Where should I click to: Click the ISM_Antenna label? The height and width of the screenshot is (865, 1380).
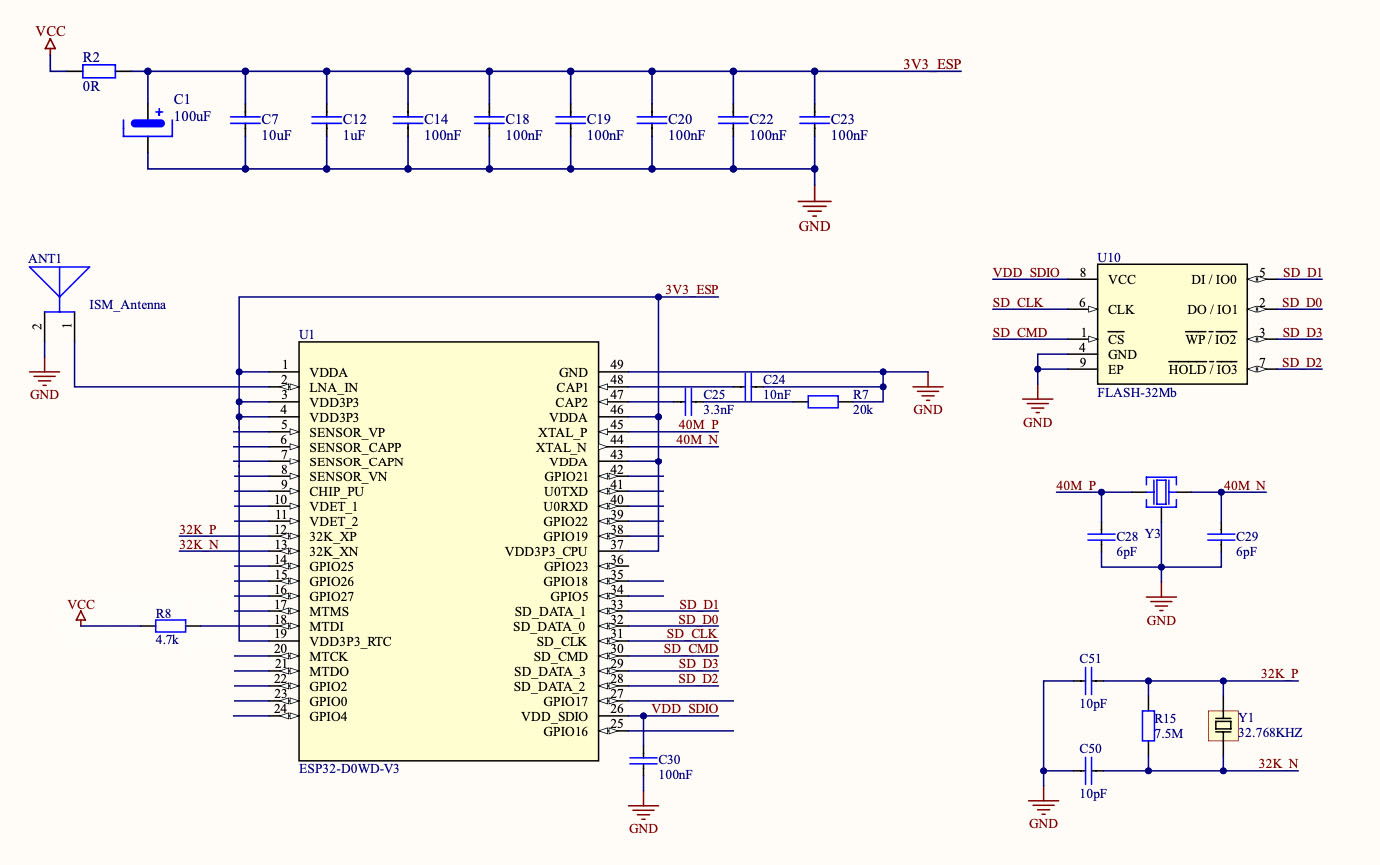[127, 305]
